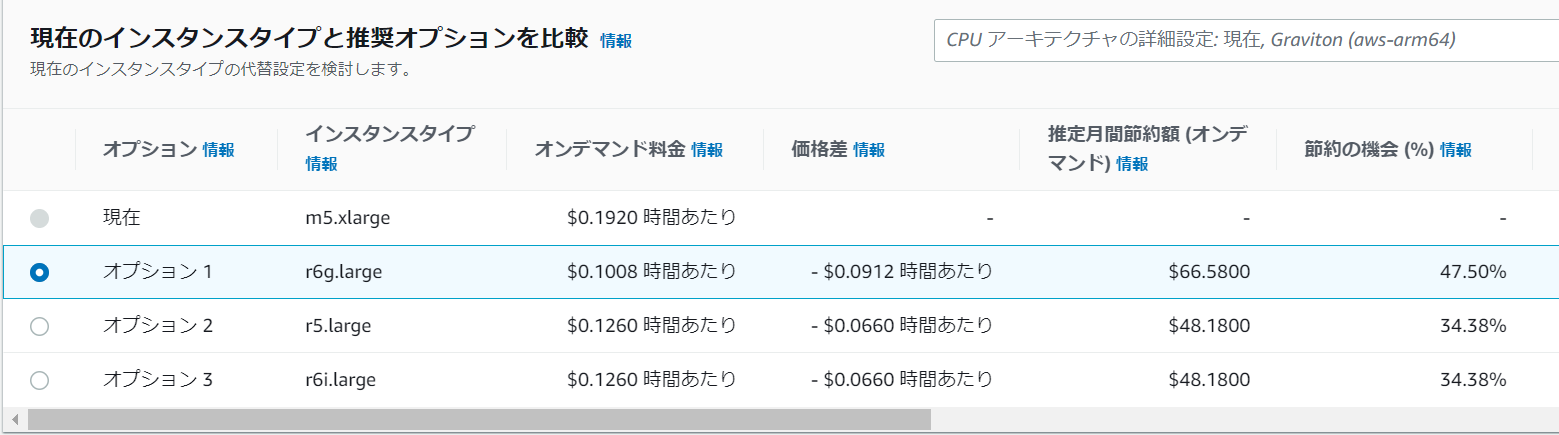Open 情報 link for 推定月間節約額 column

pos(1132,164)
